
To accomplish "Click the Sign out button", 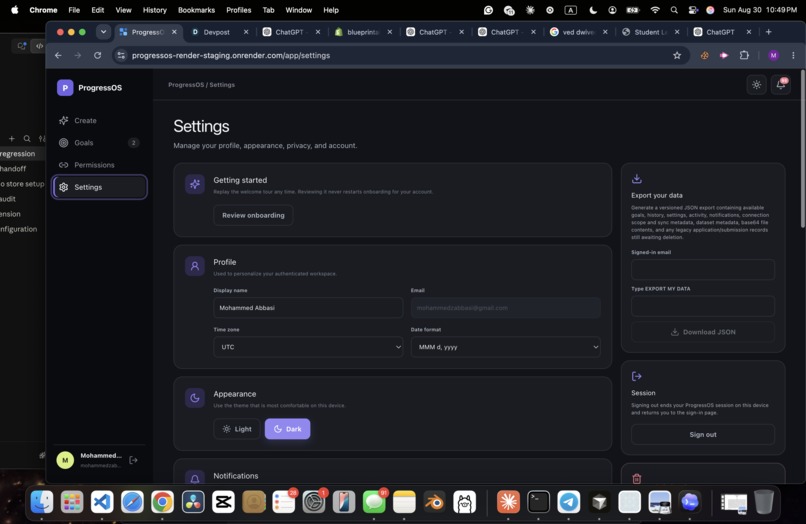I will pos(703,435).
